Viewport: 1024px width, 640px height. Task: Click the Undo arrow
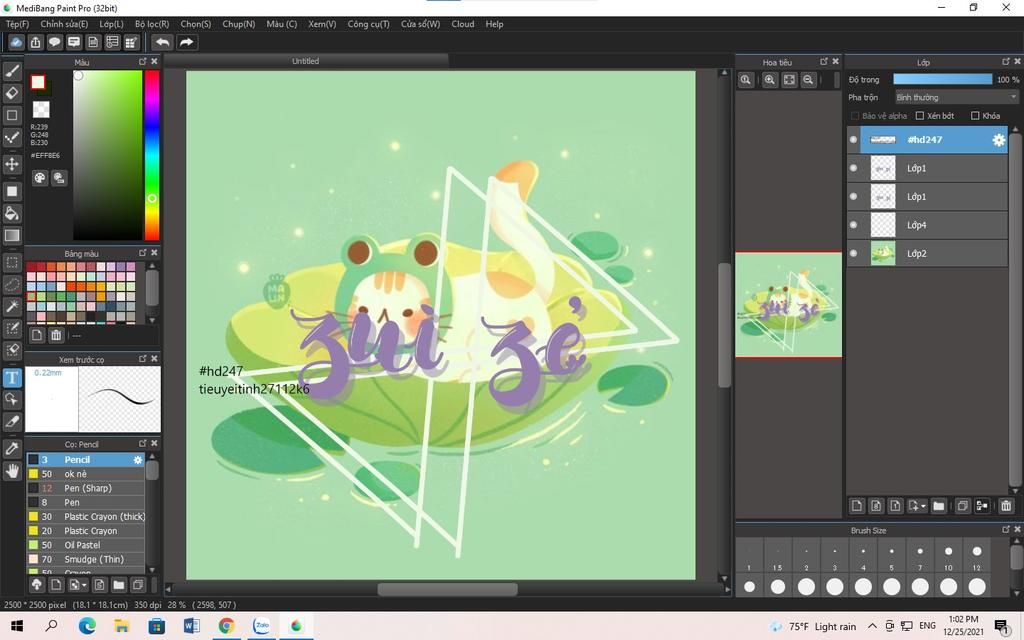coord(162,42)
